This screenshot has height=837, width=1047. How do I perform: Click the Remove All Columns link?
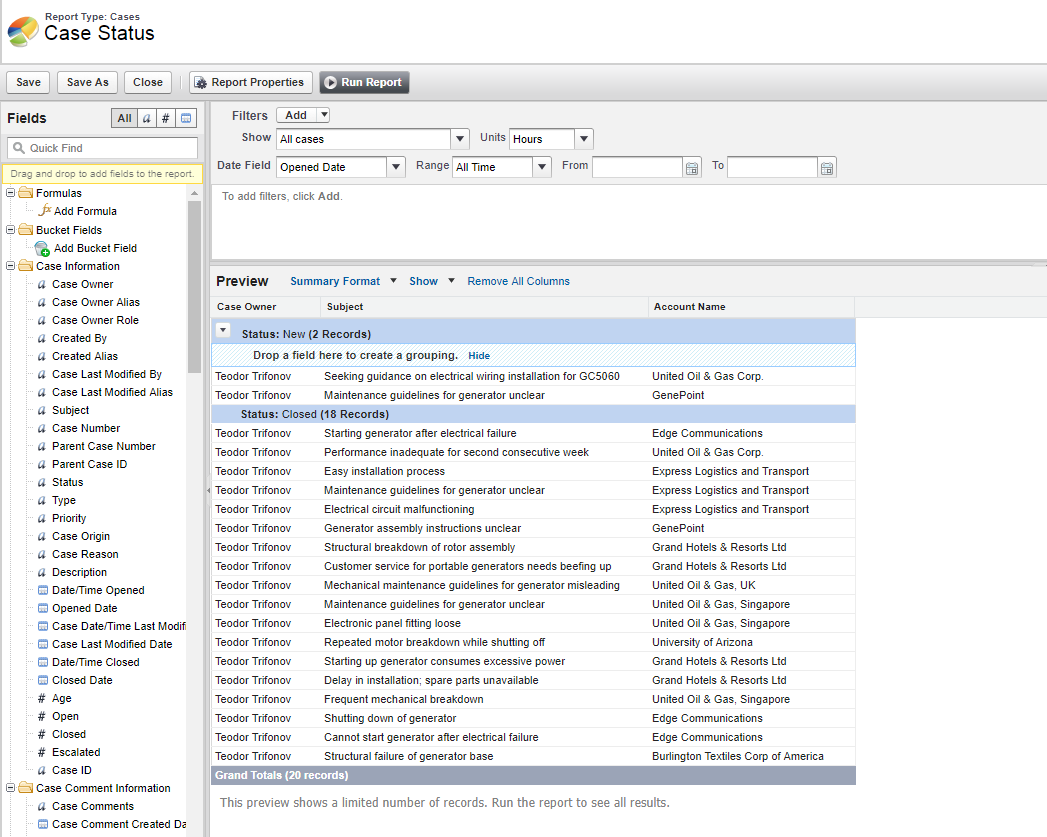coord(518,281)
